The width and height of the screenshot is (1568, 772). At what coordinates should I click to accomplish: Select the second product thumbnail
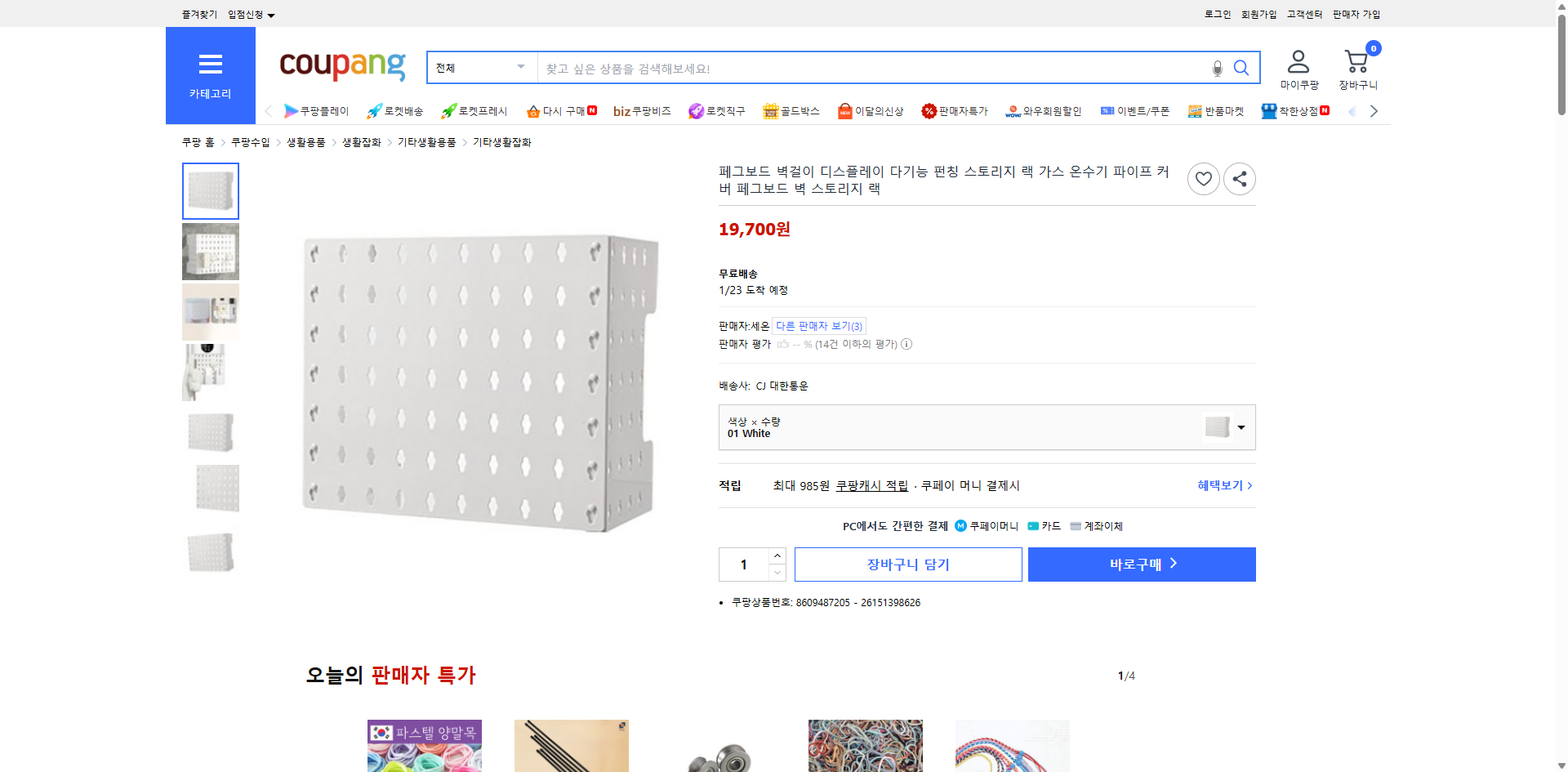[210, 251]
